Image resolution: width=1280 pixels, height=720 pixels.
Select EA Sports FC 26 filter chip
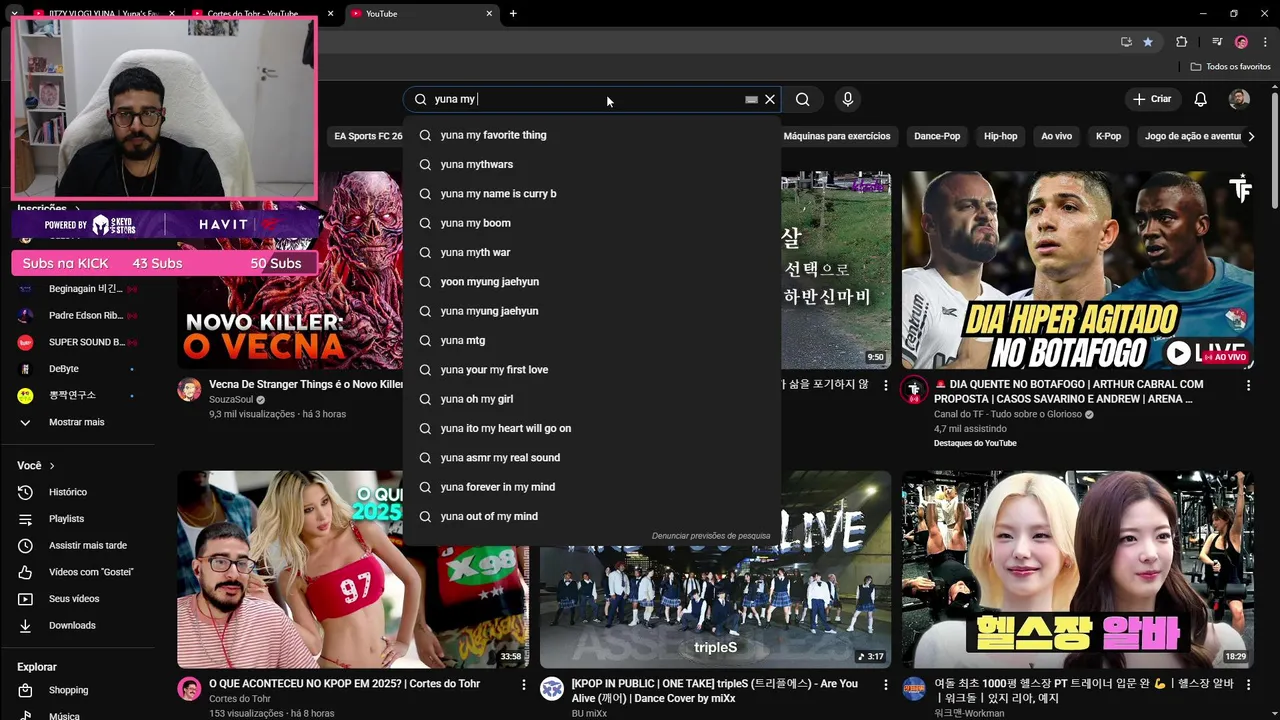[x=368, y=136]
